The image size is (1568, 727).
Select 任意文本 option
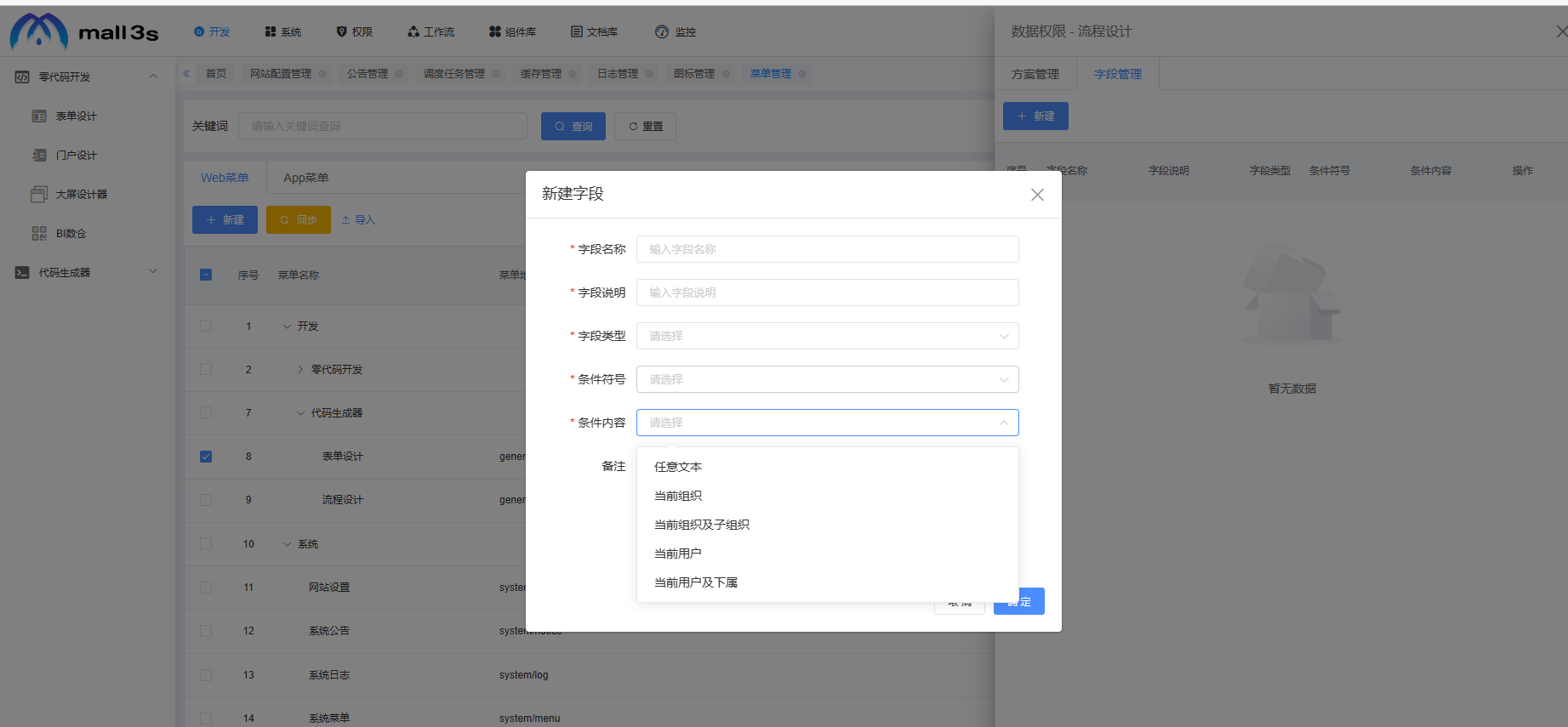[827, 467]
